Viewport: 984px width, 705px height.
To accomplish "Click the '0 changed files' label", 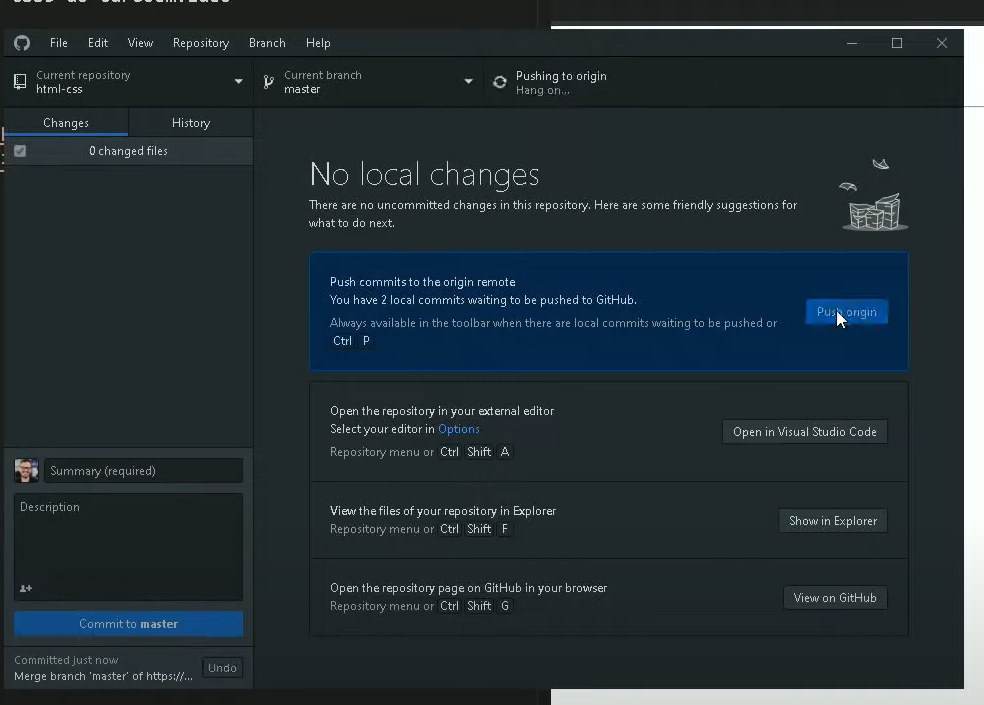I will pyautogui.click(x=128, y=151).
